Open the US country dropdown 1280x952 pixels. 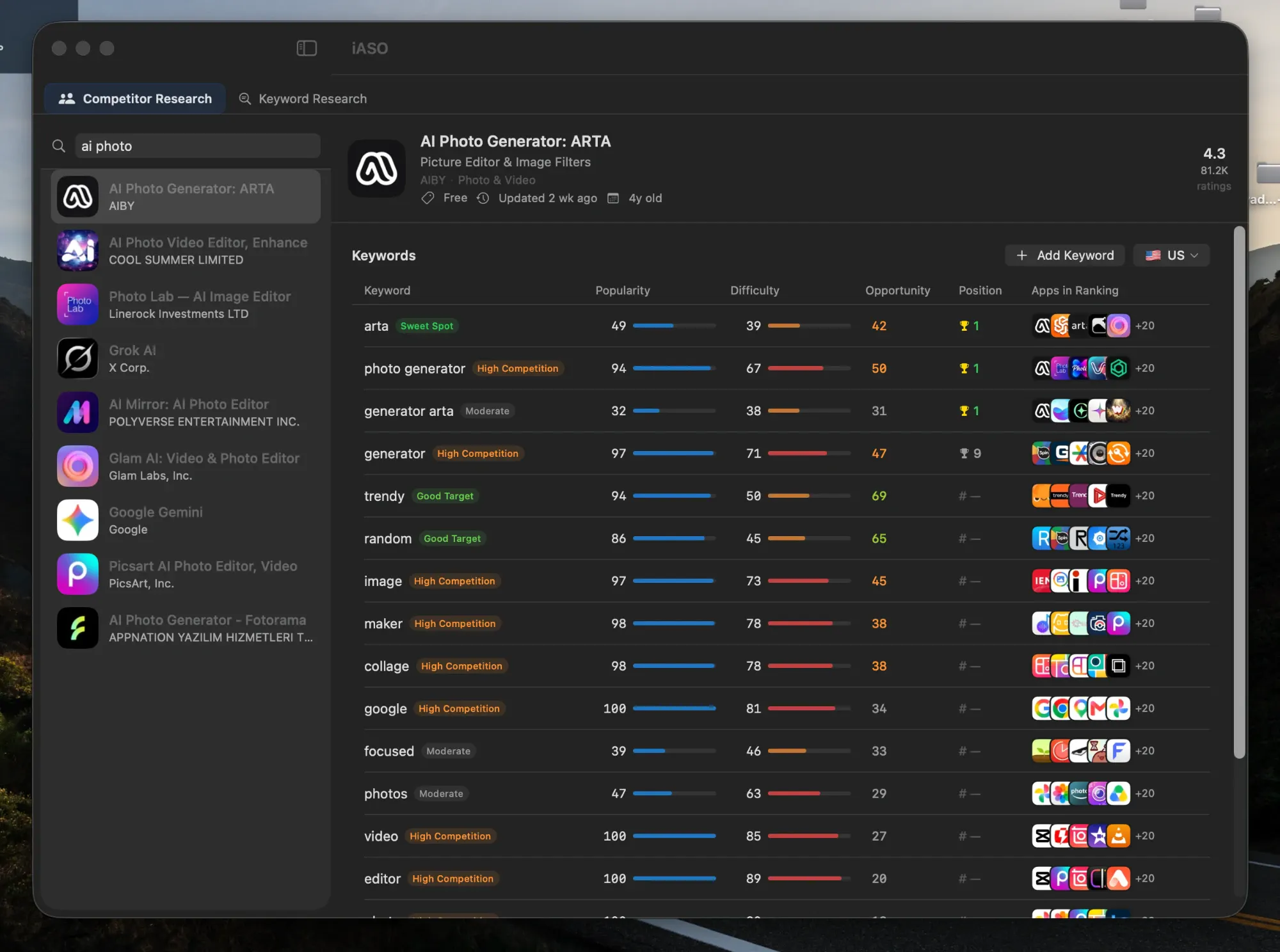pyautogui.click(x=1171, y=255)
